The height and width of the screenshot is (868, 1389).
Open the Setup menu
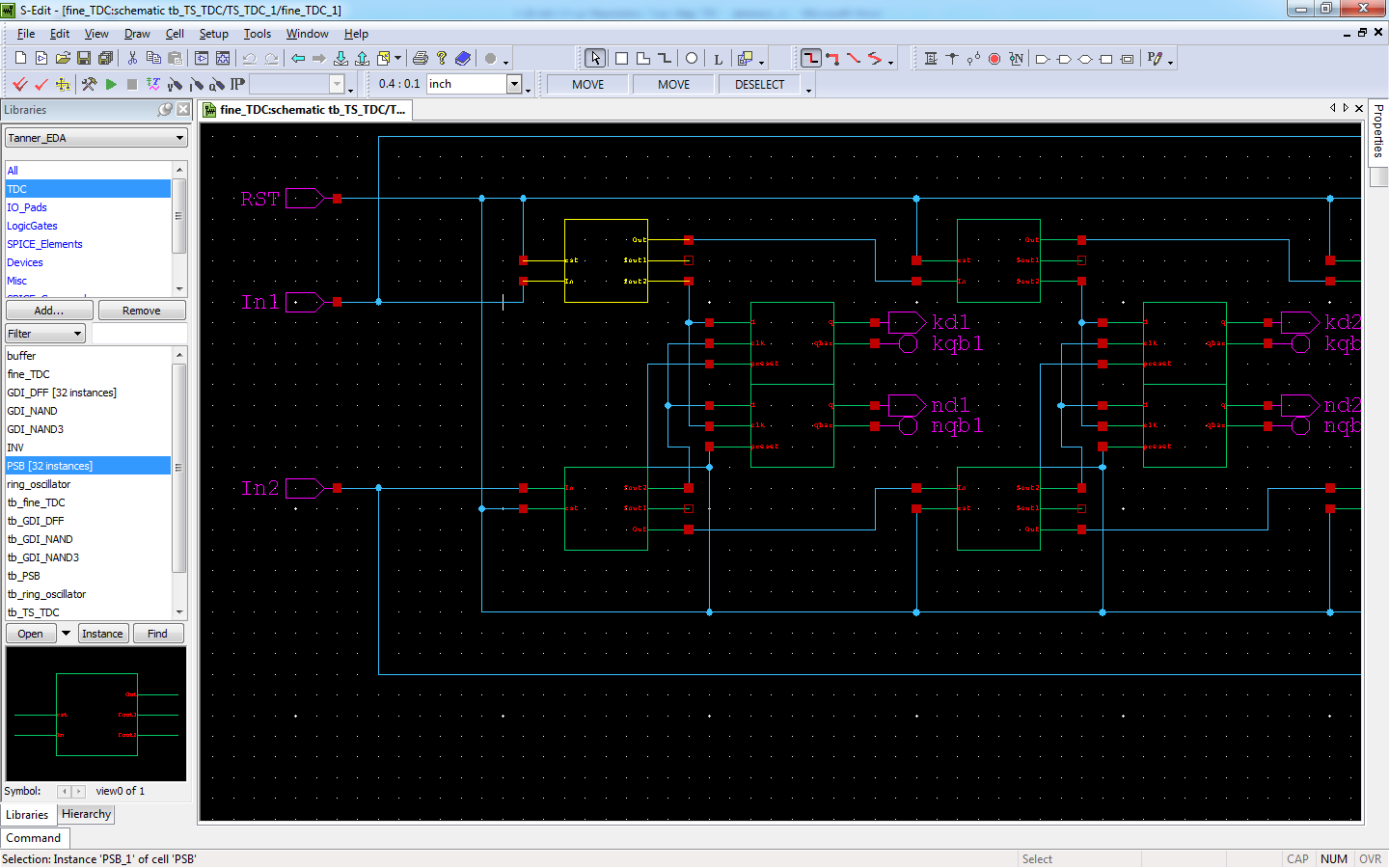pyautogui.click(x=213, y=34)
